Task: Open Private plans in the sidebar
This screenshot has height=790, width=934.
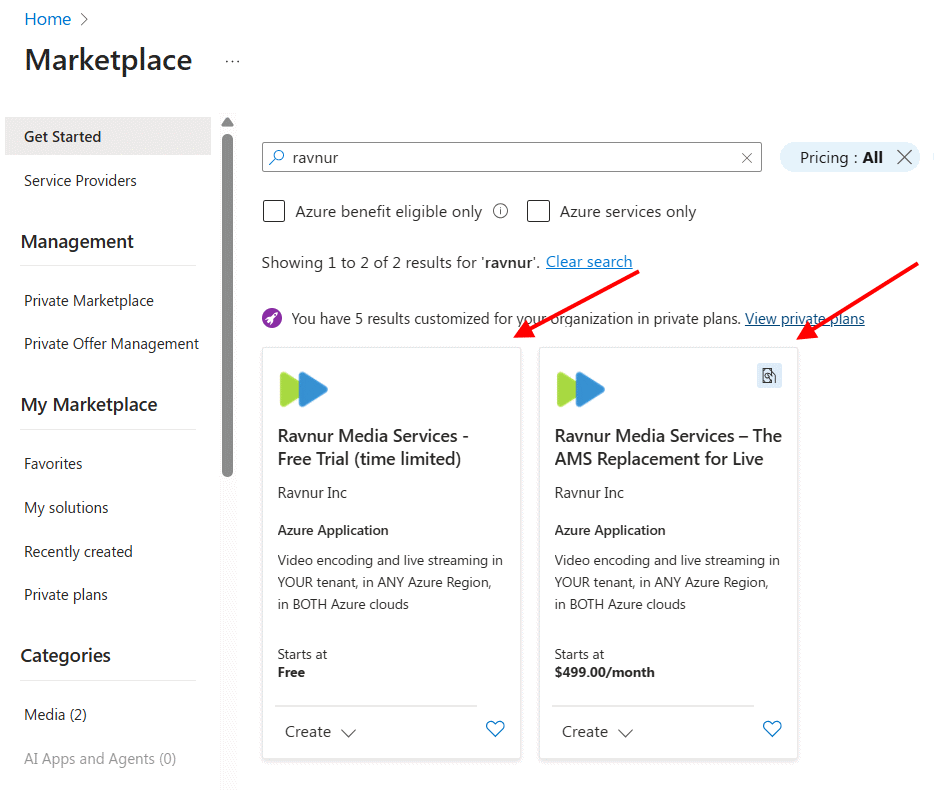Action: pos(66,595)
